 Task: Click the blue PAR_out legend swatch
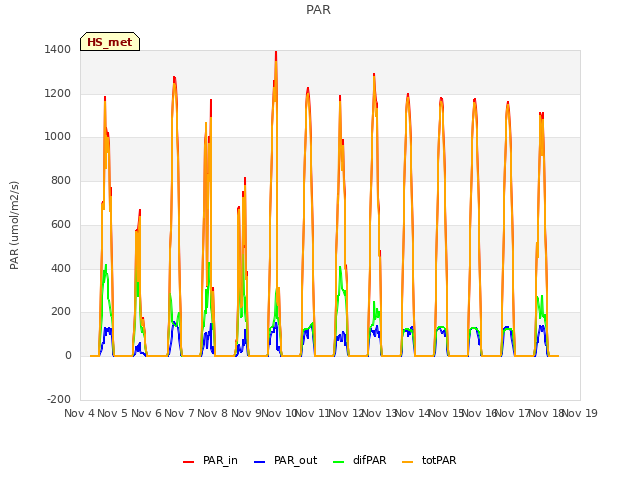[260, 462]
